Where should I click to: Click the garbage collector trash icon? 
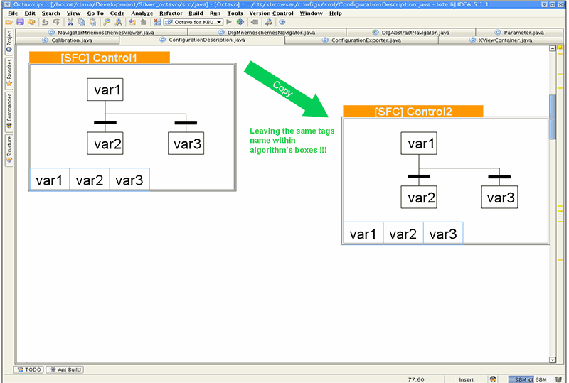[x=558, y=379]
